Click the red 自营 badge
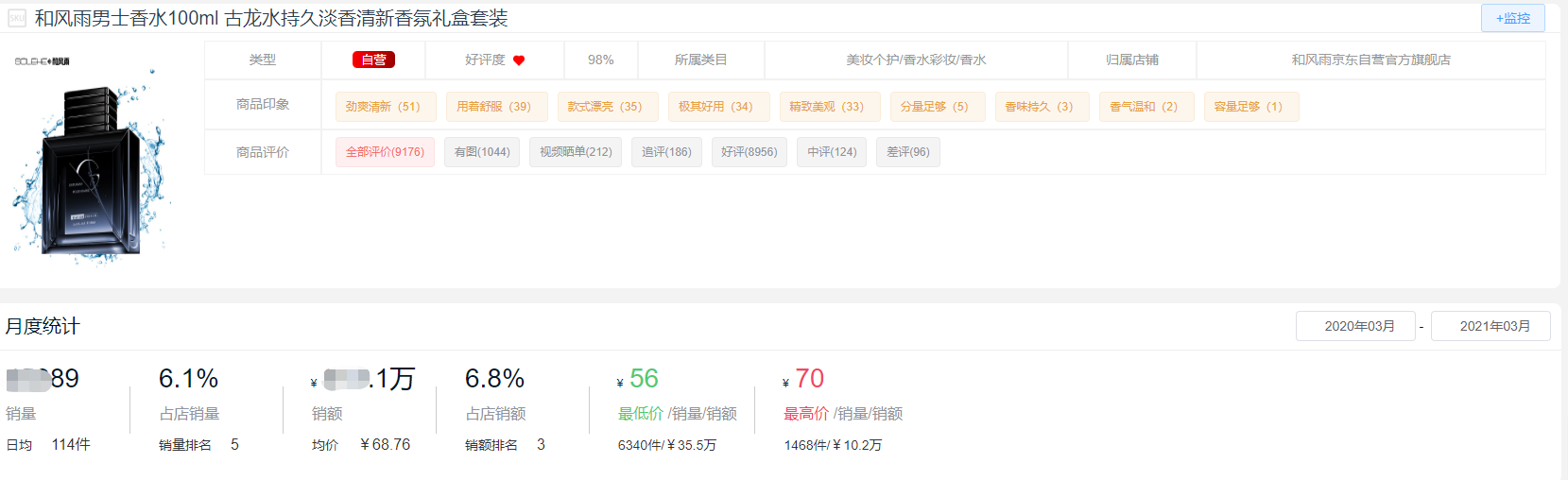This screenshot has height=480, width=1568. 373,60
